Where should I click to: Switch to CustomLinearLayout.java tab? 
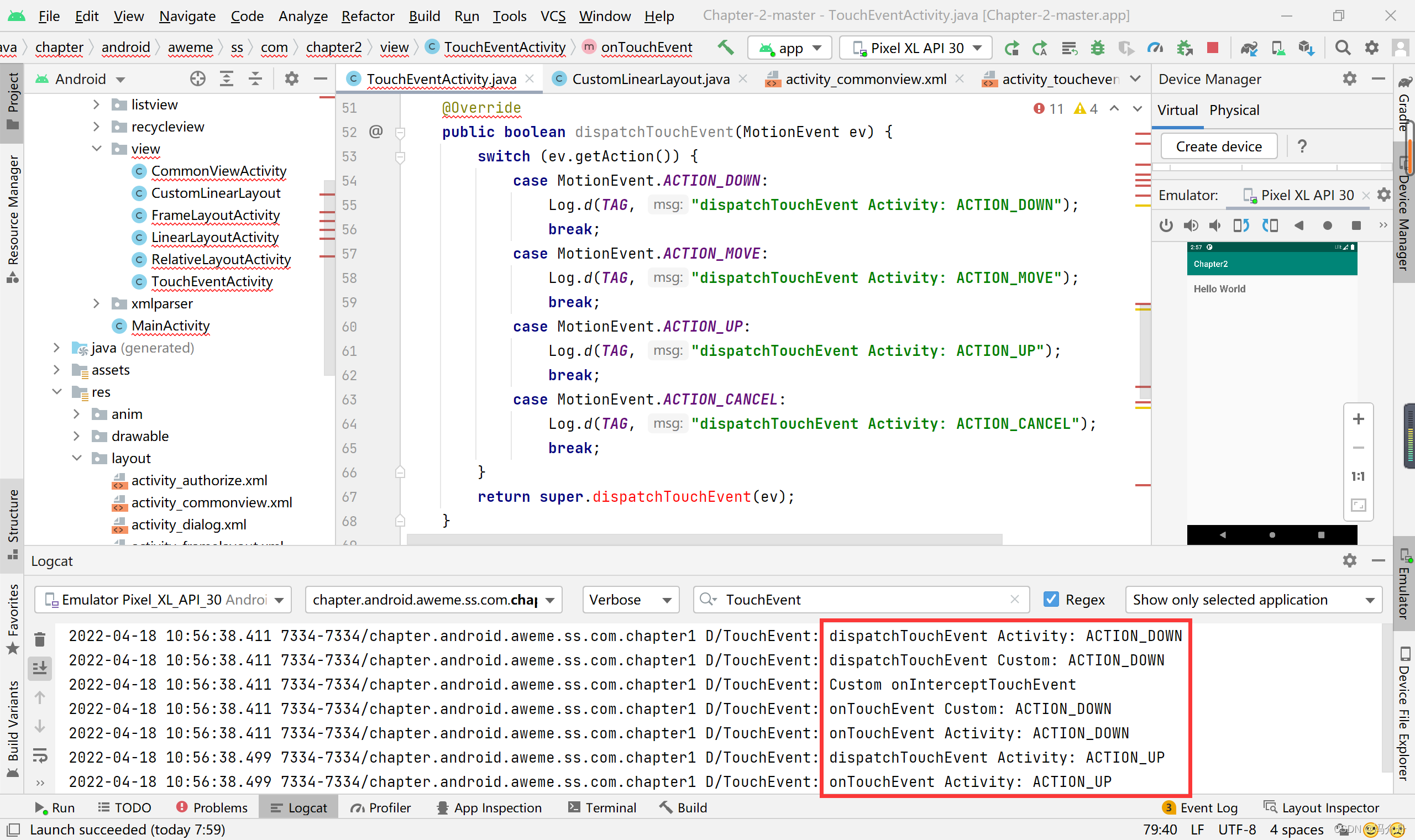click(650, 78)
